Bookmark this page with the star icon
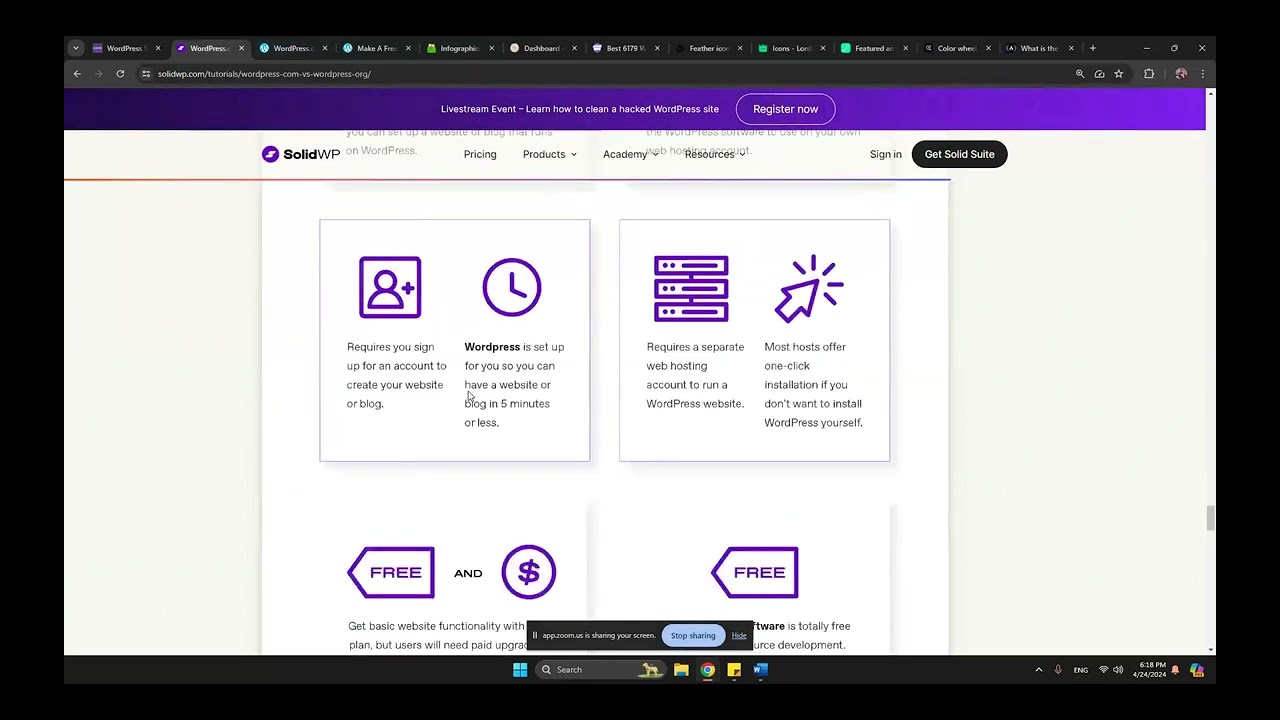This screenshot has height=720, width=1280. click(x=1119, y=74)
